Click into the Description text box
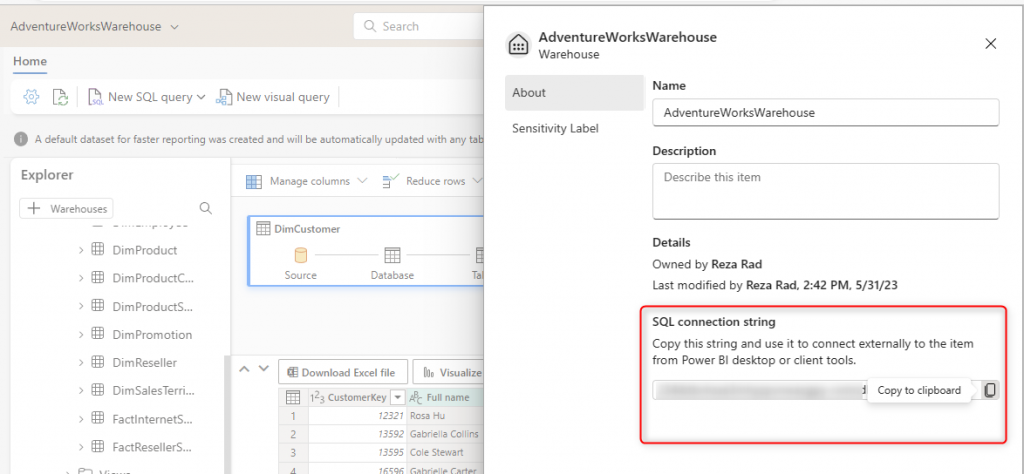 pyautogui.click(x=825, y=190)
